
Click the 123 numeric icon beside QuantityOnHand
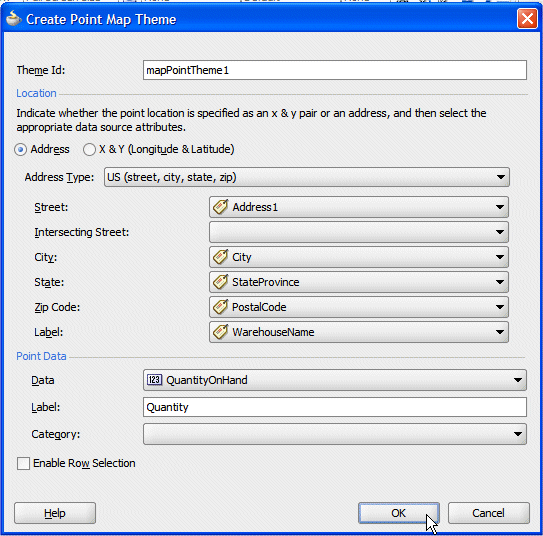(154, 380)
